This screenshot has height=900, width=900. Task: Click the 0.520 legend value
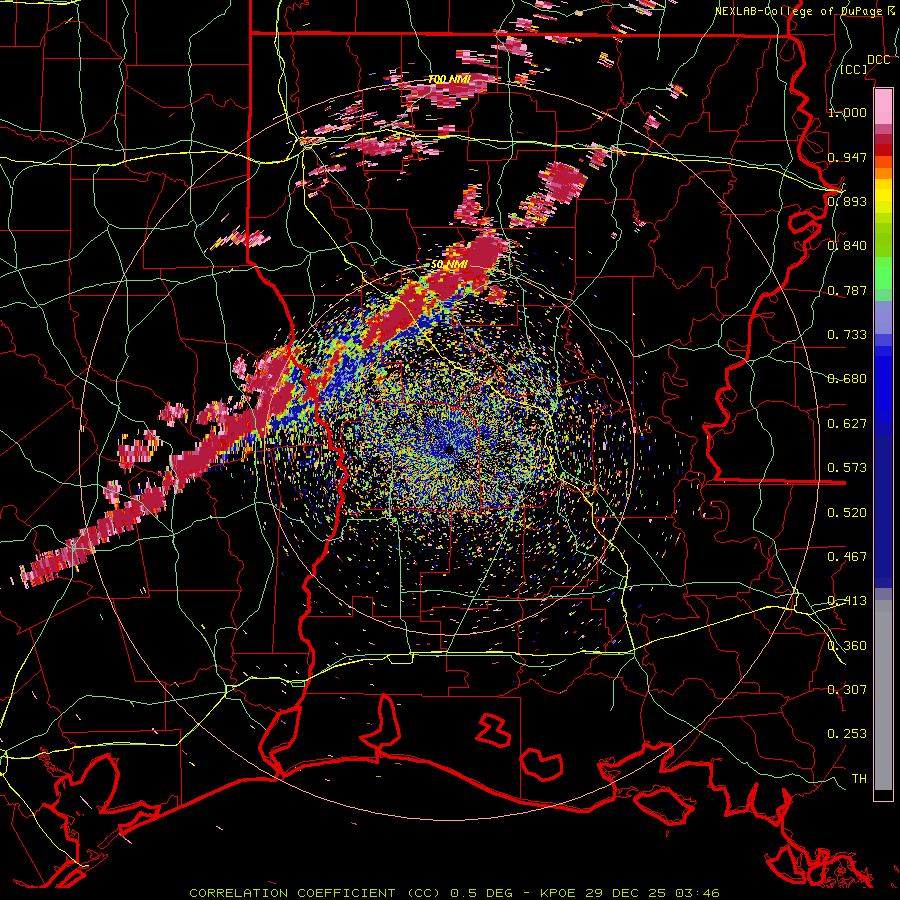pos(847,513)
